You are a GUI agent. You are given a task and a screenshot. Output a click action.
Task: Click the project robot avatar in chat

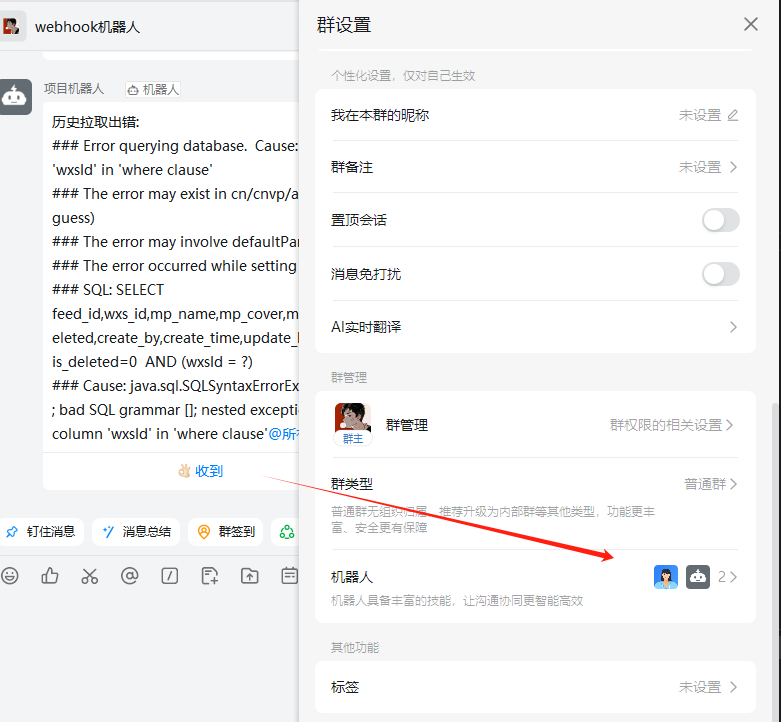16,97
